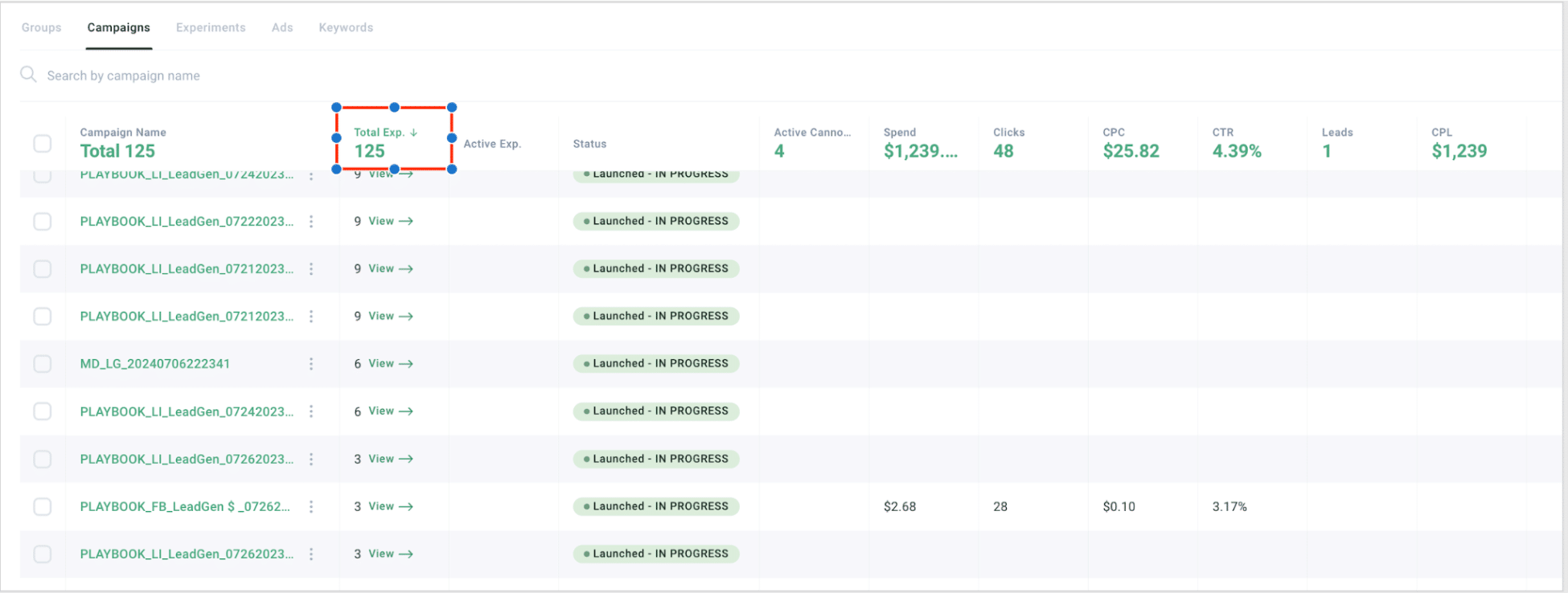Sort by Total Exp. using the arrow
This screenshot has height=593, width=1568.
tap(413, 133)
